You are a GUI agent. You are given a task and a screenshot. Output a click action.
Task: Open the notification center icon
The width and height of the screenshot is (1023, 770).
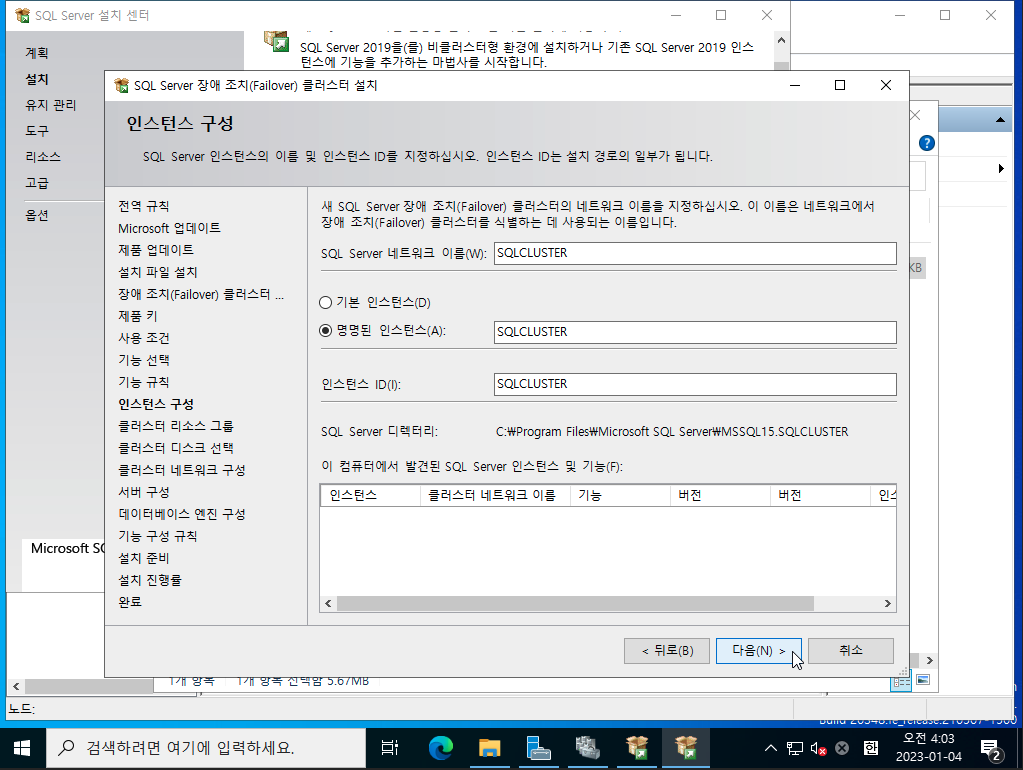click(992, 750)
